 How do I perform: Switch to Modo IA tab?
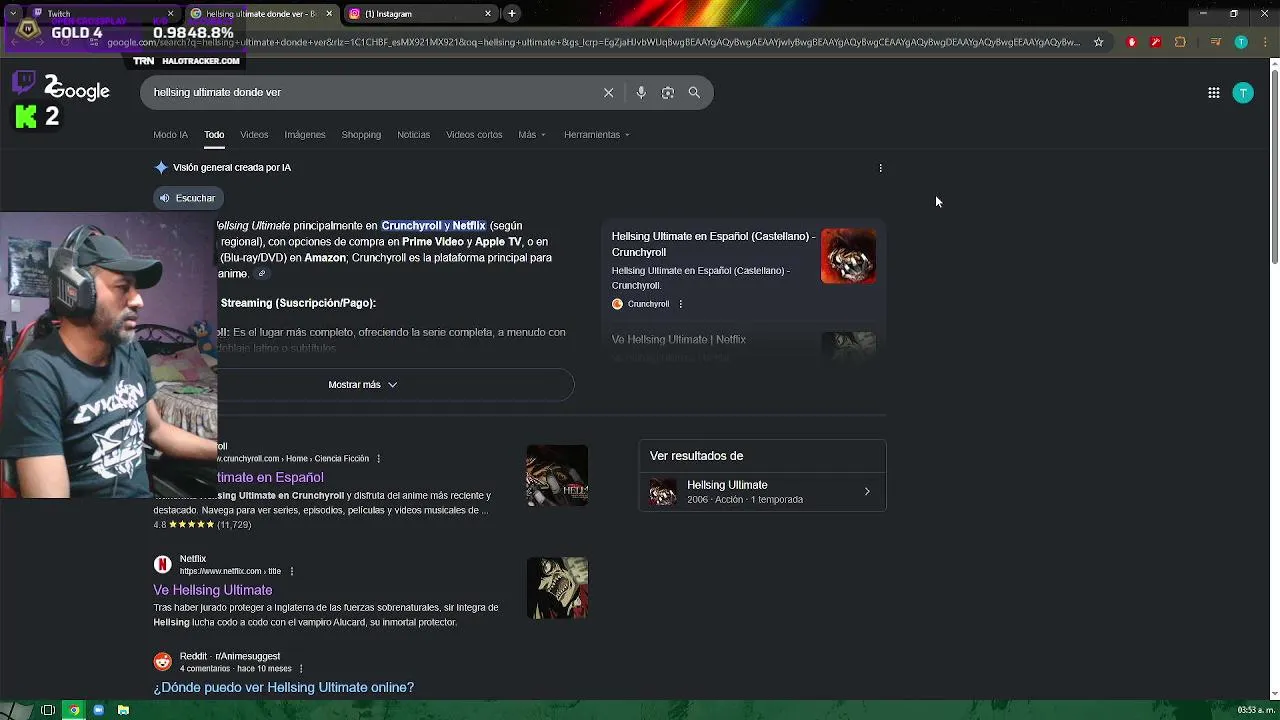click(x=170, y=135)
